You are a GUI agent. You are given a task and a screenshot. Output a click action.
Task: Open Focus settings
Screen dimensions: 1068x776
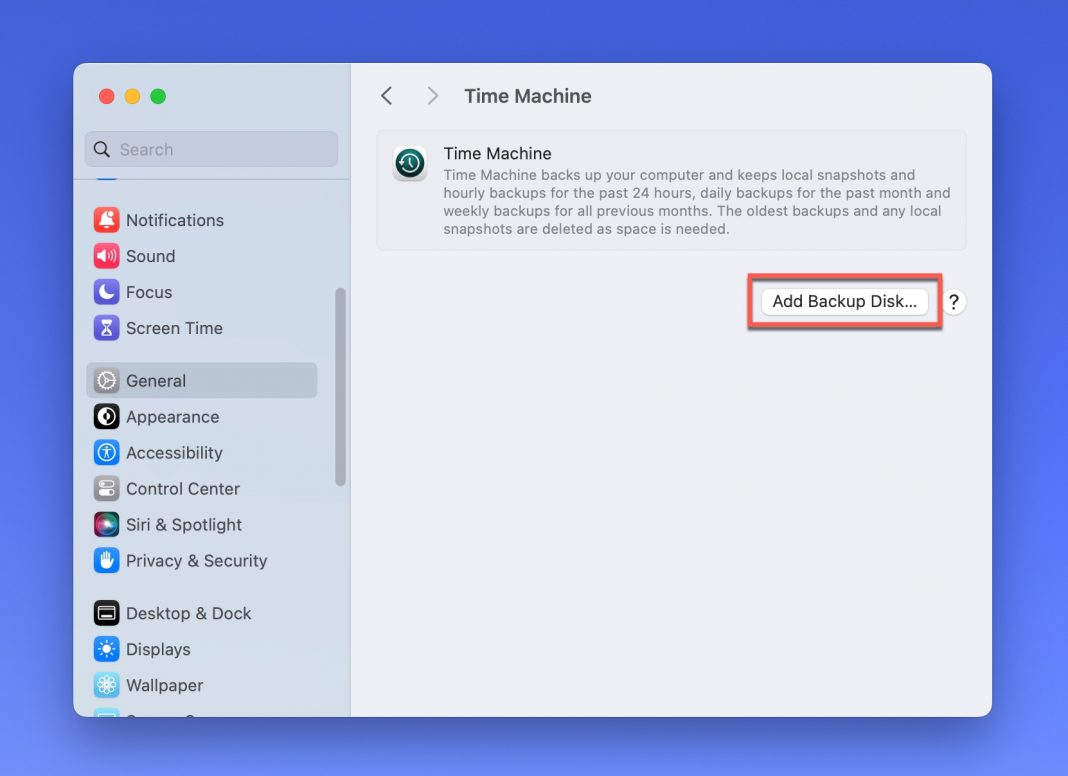[147, 292]
